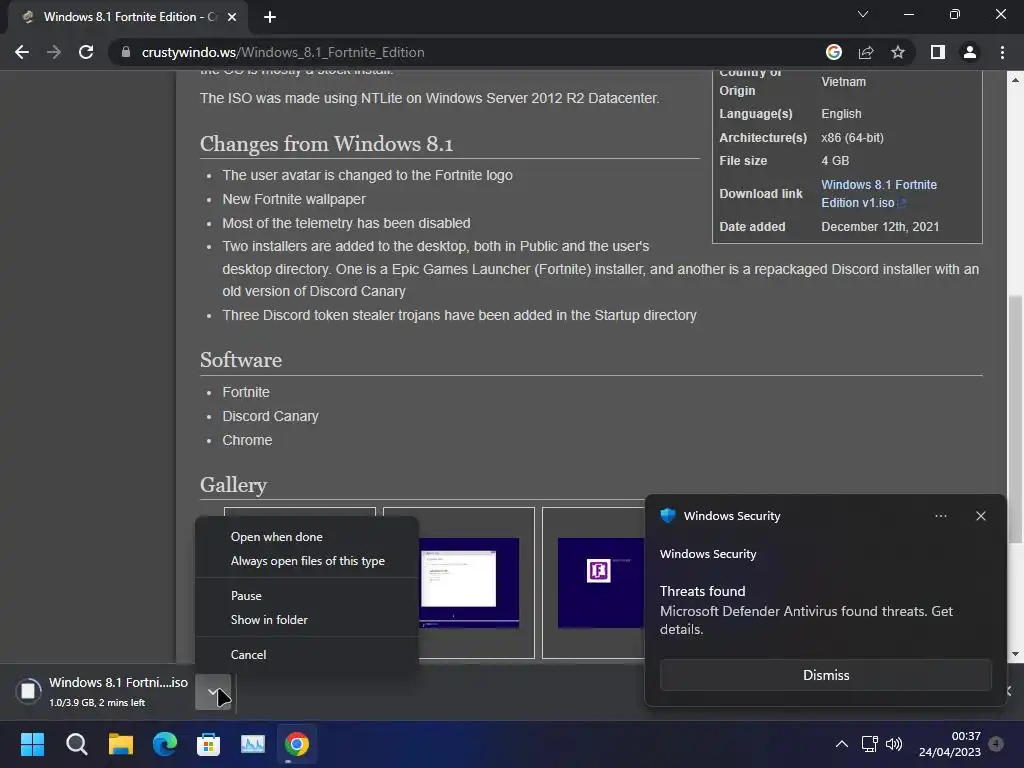Click Threats found message
Screen dimensions: 1024x768
pos(703,591)
